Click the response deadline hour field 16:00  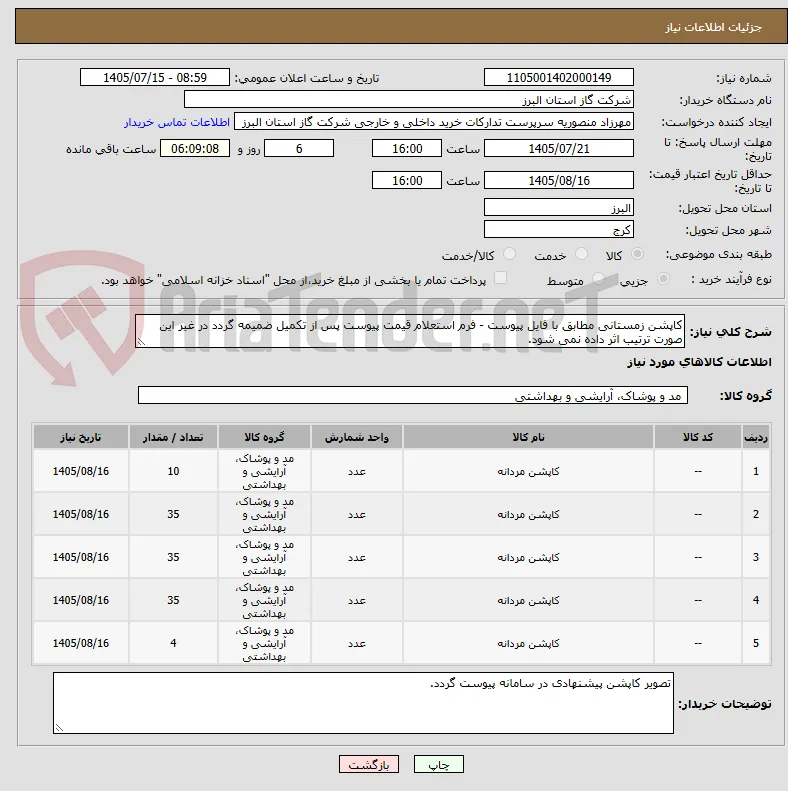[x=407, y=148]
